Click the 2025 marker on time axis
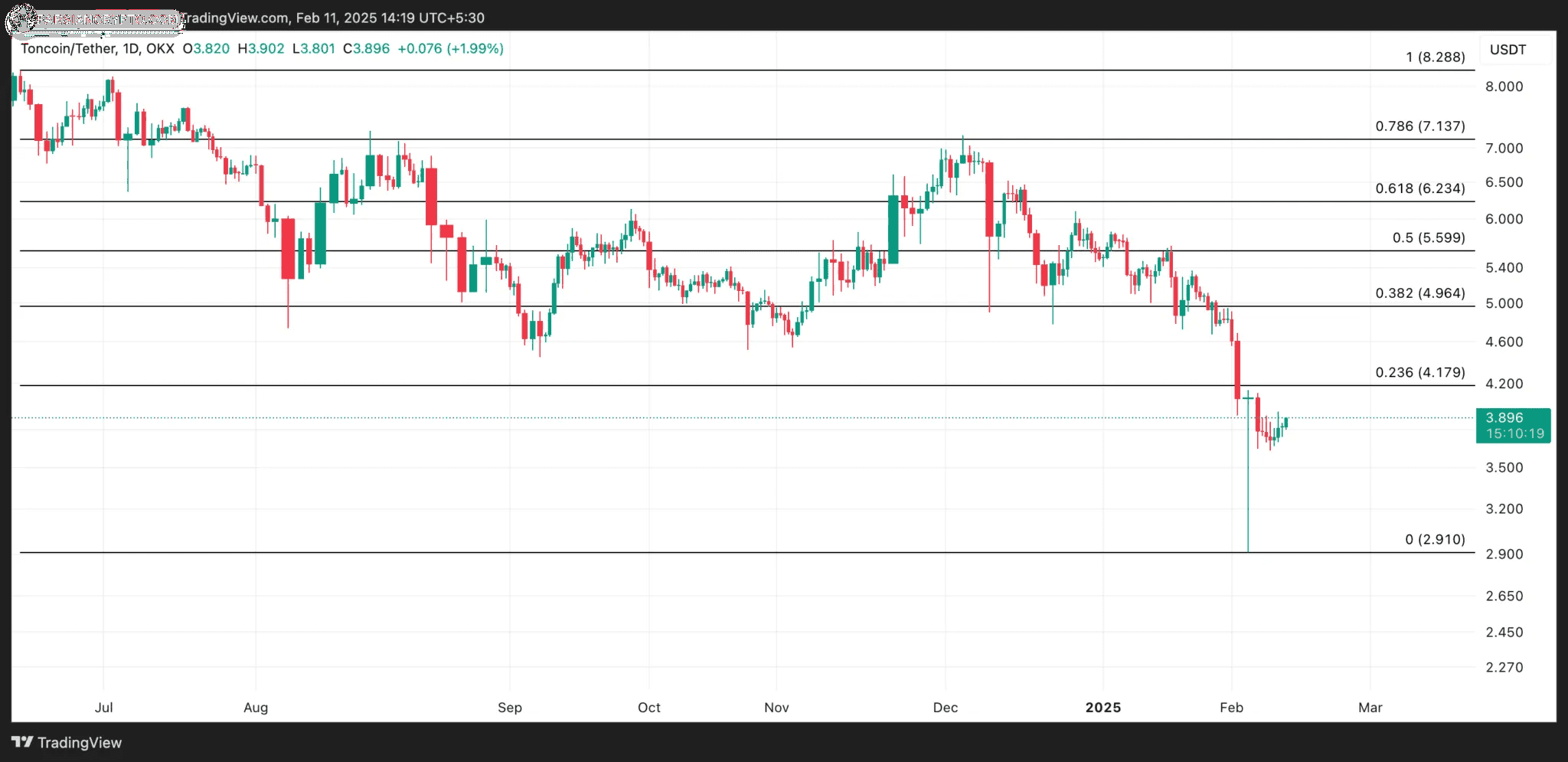 (x=1102, y=708)
